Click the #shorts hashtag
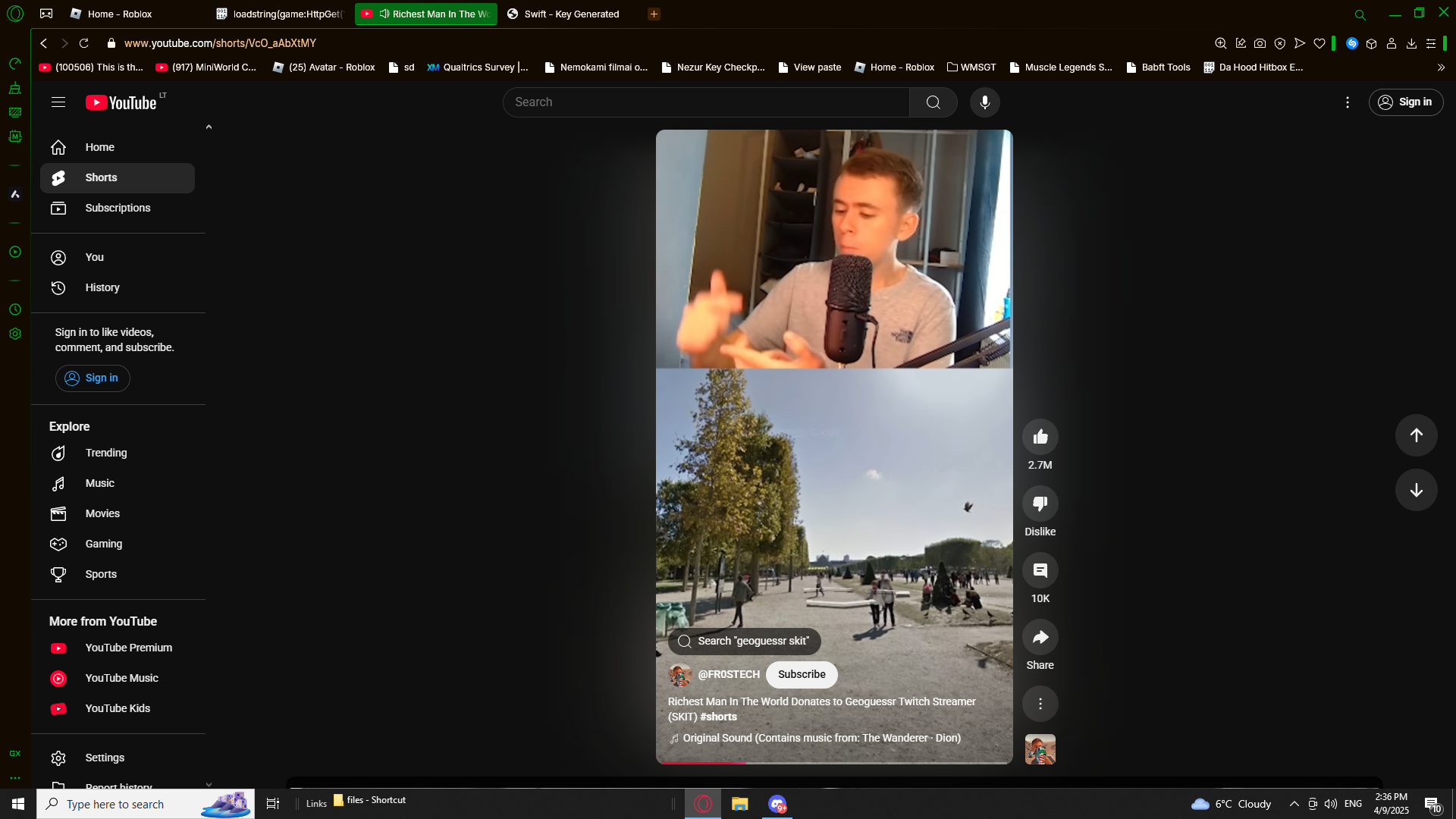The width and height of the screenshot is (1456, 819). (718, 717)
